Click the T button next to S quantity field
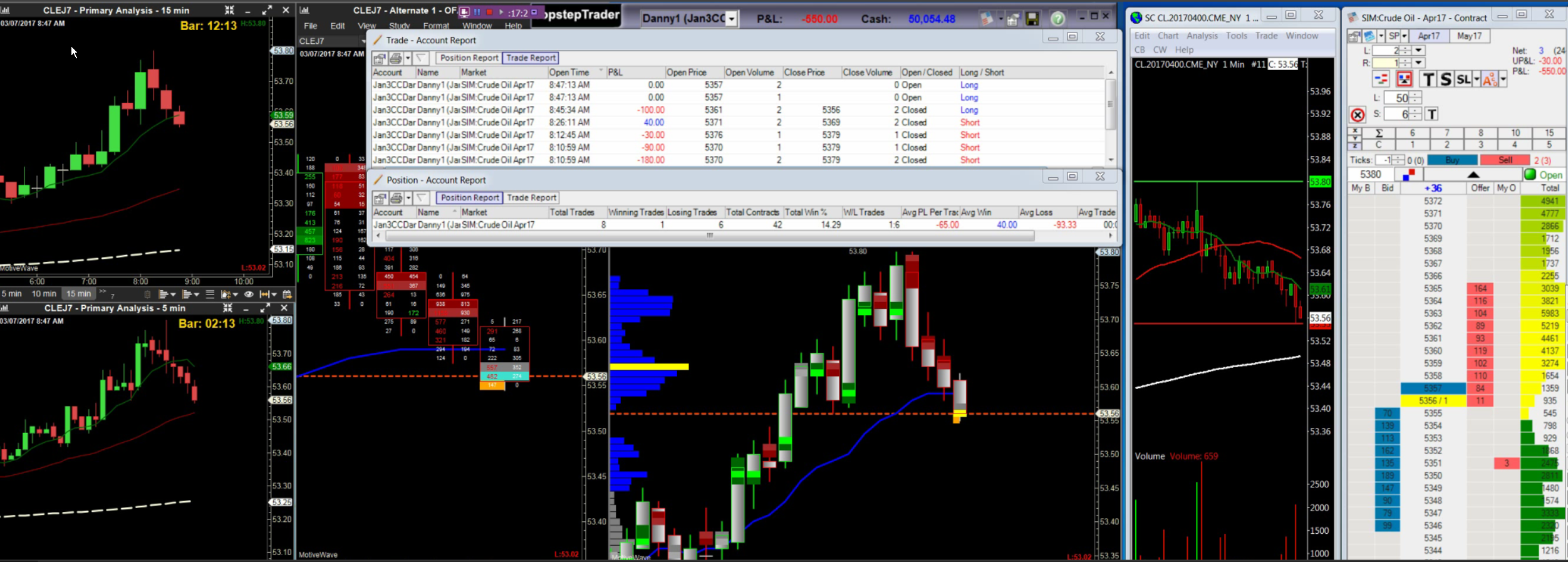1568x562 pixels. click(x=1431, y=114)
